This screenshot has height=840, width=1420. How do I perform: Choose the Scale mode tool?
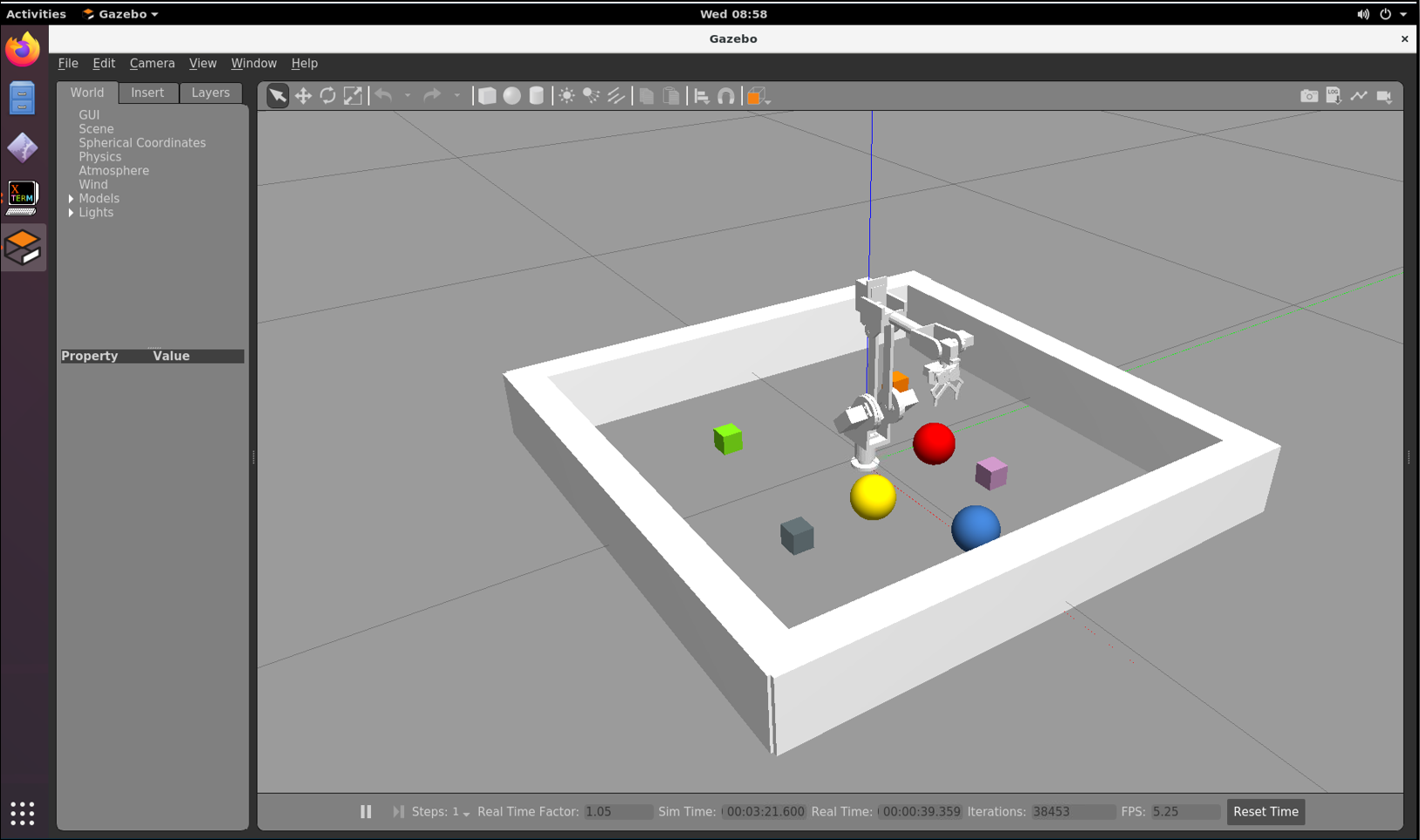pyautogui.click(x=353, y=96)
